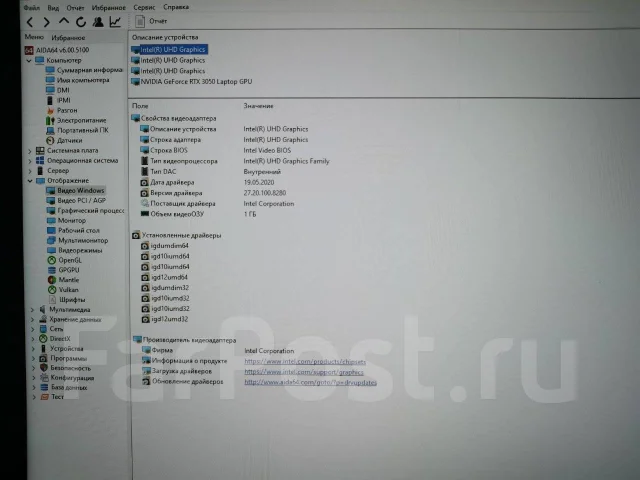Open the Видеорежимы tree item
Screen dimensions: 640x480
(75, 250)
